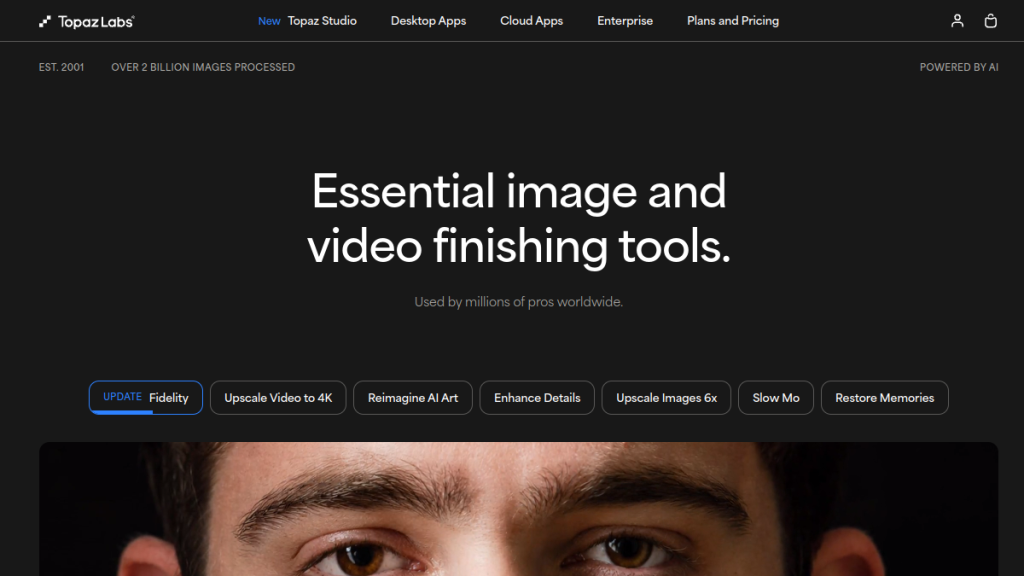This screenshot has width=1024, height=576.
Task: Expand the Desktop Apps menu
Action: click(x=428, y=21)
